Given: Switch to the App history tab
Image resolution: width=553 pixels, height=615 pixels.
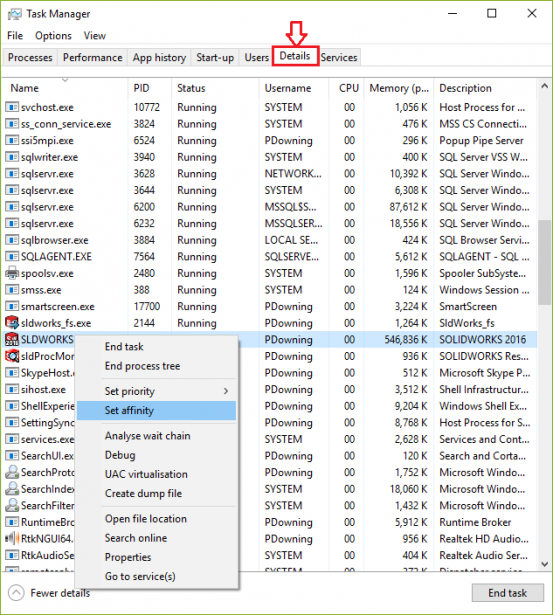Looking at the screenshot, I should [x=159, y=58].
